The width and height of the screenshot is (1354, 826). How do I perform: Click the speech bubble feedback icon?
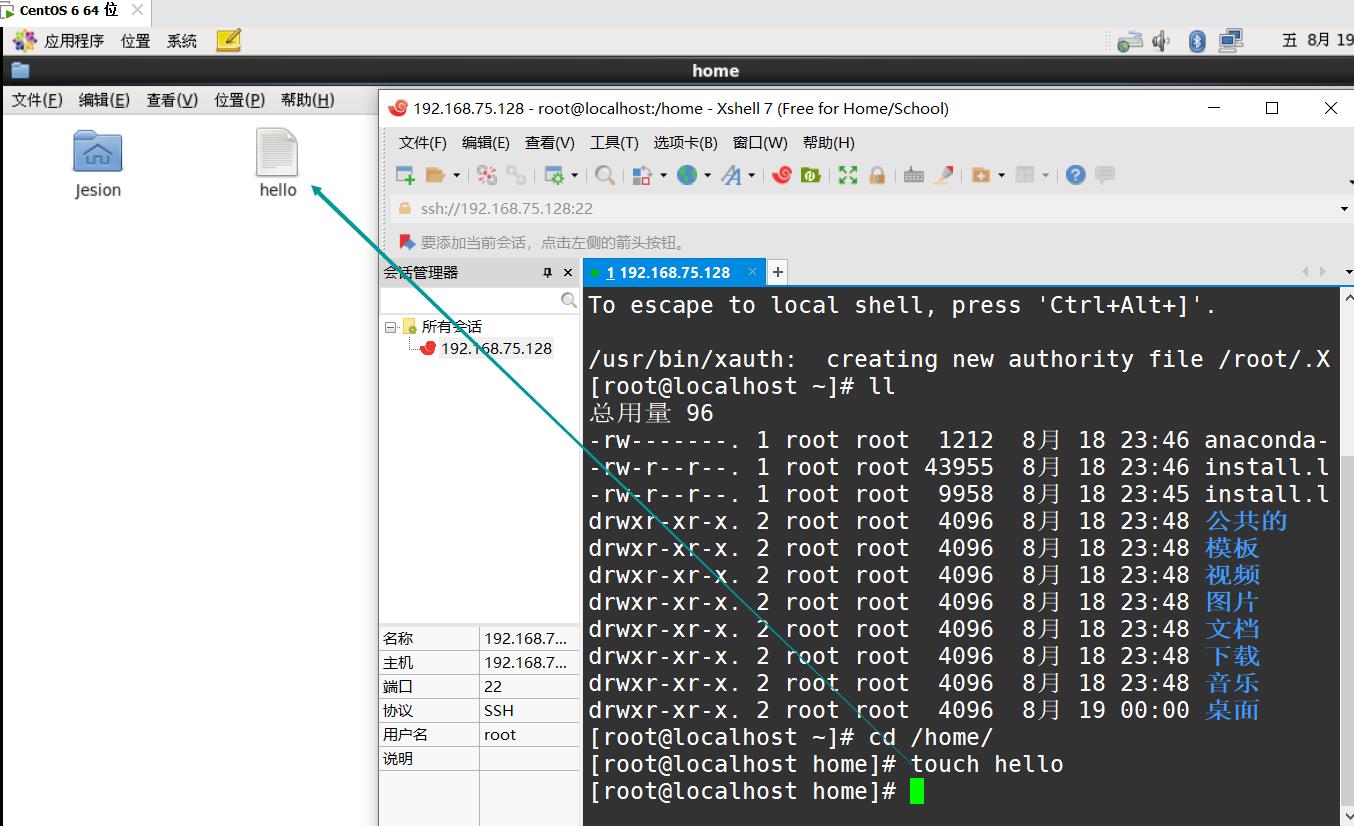[x=1105, y=175]
